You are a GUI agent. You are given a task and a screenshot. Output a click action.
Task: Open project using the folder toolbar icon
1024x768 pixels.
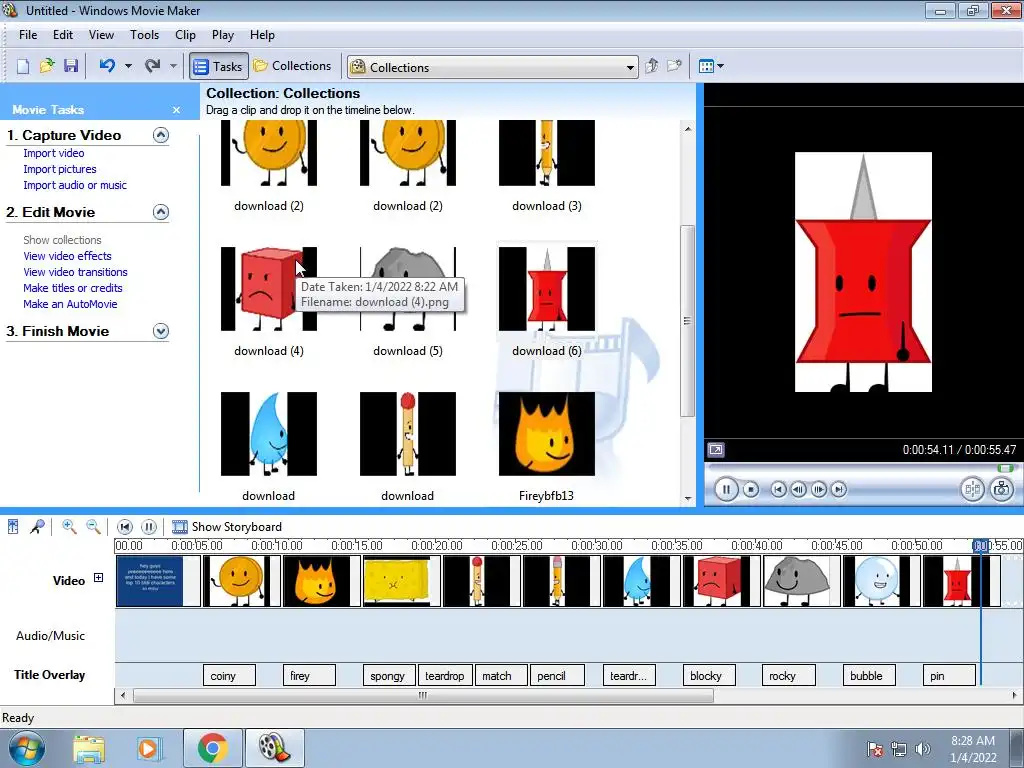[x=47, y=67]
